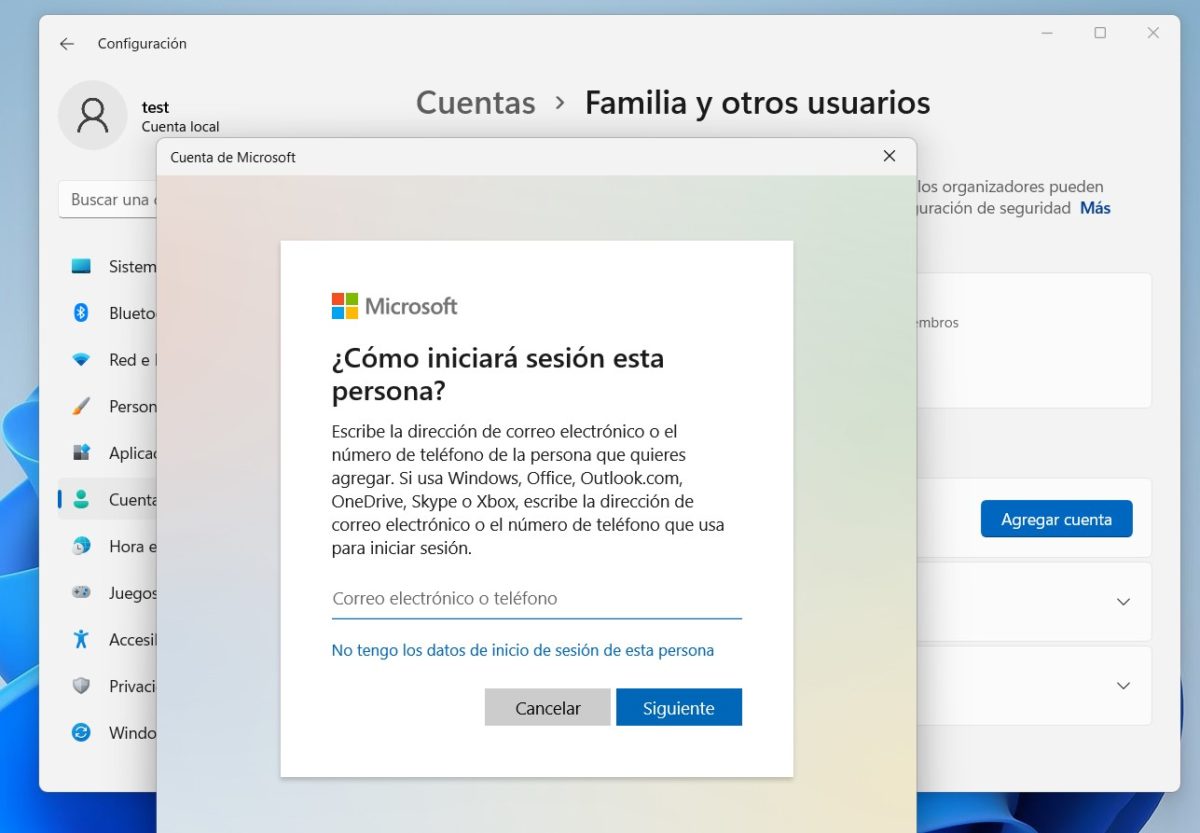Viewport: 1200px width, 833px height.
Task: Click the Cuentas breadcrumb heading
Action: pos(475,103)
